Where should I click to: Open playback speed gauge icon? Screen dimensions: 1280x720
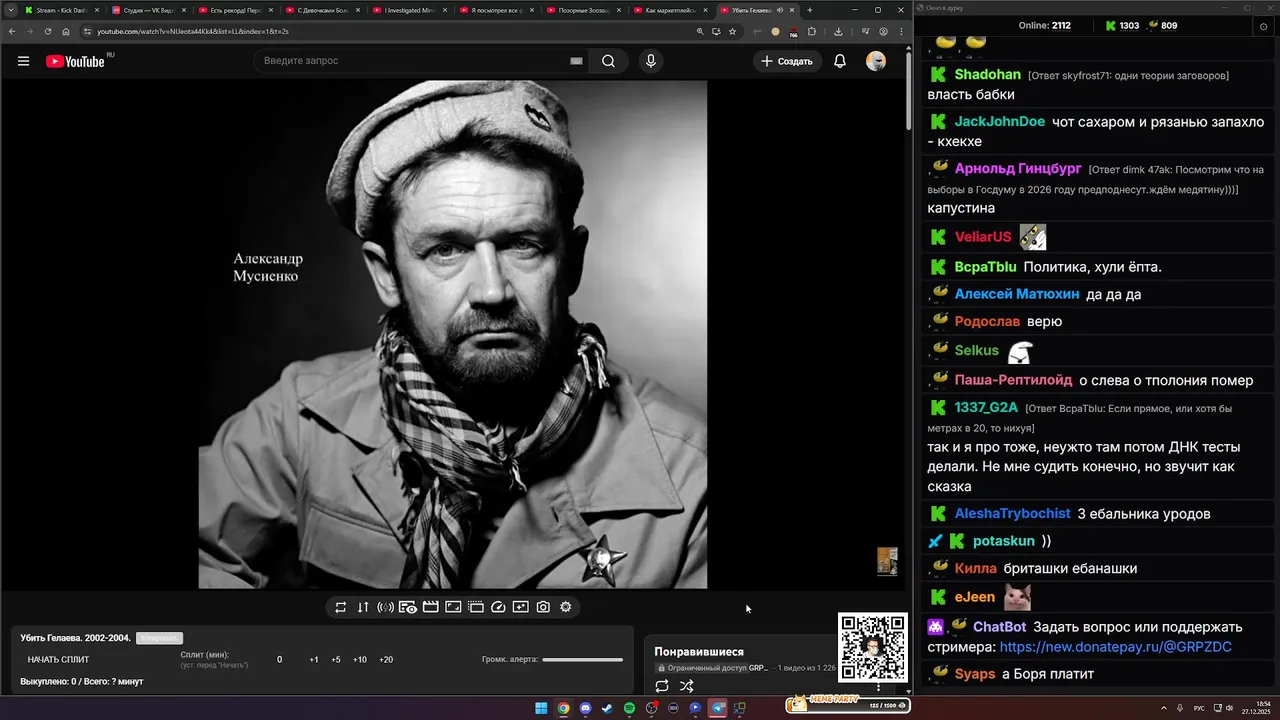pos(499,607)
